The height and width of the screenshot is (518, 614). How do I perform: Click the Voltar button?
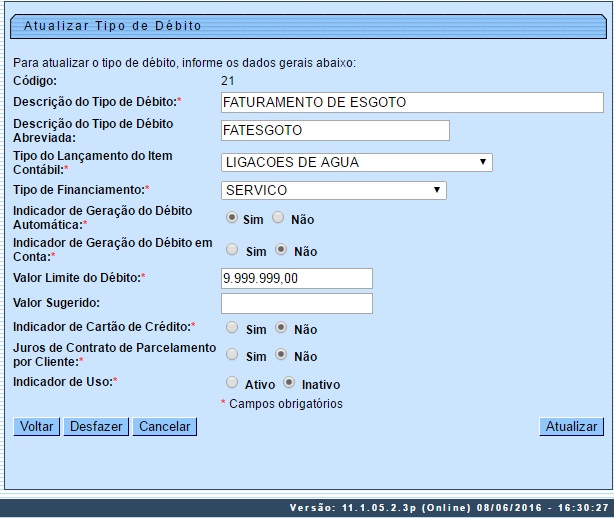pyautogui.click(x=37, y=426)
